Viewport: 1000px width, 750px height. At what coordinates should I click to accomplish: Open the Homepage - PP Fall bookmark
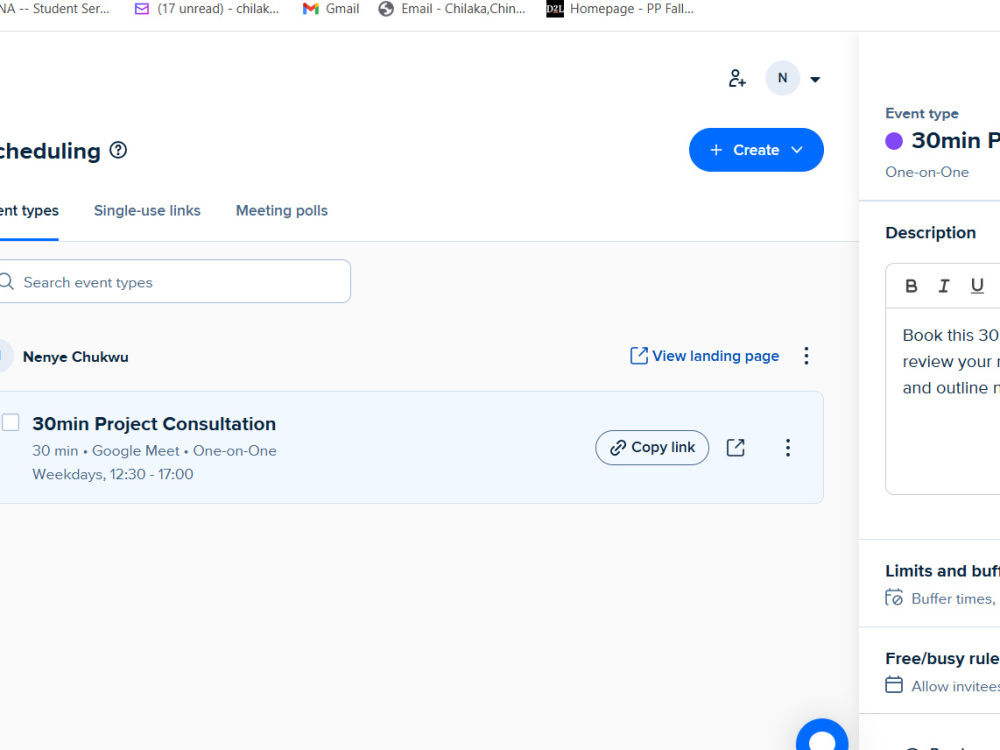click(x=621, y=9)
